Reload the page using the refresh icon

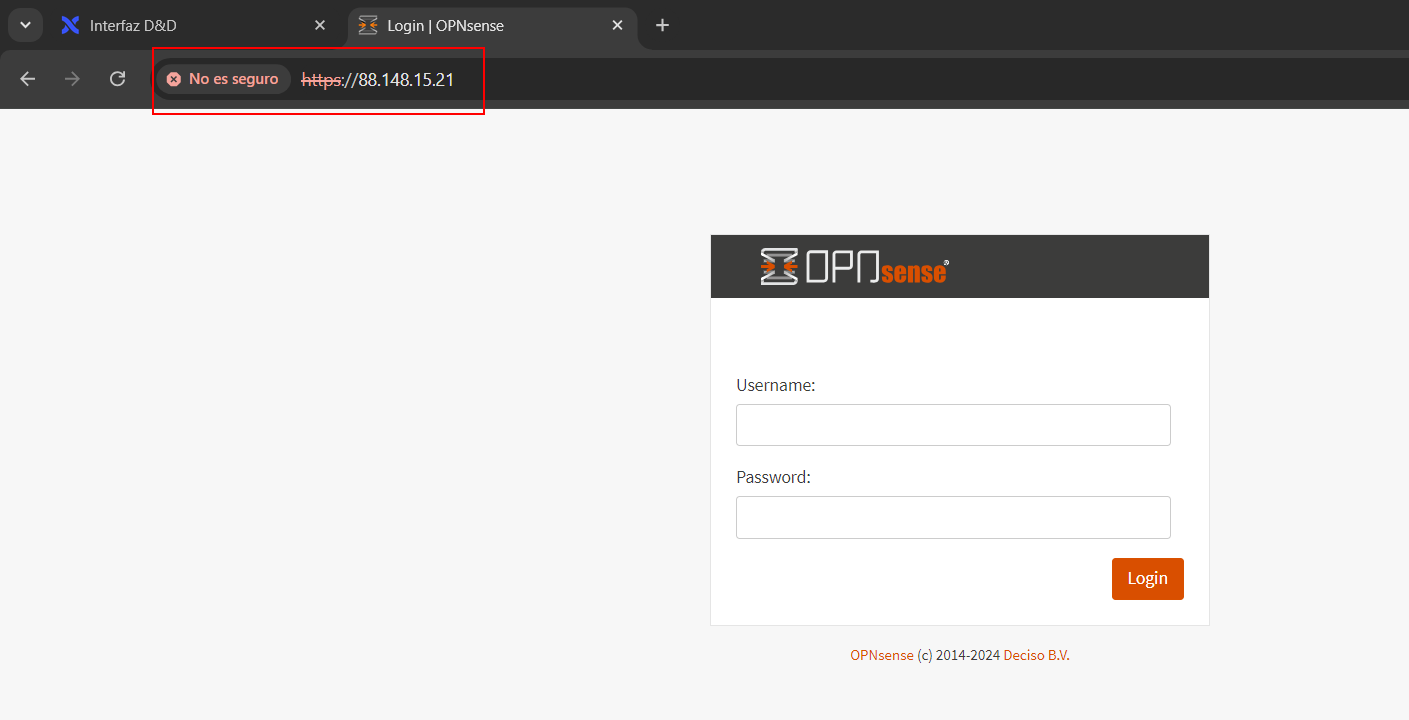click(x=118, y=79)
